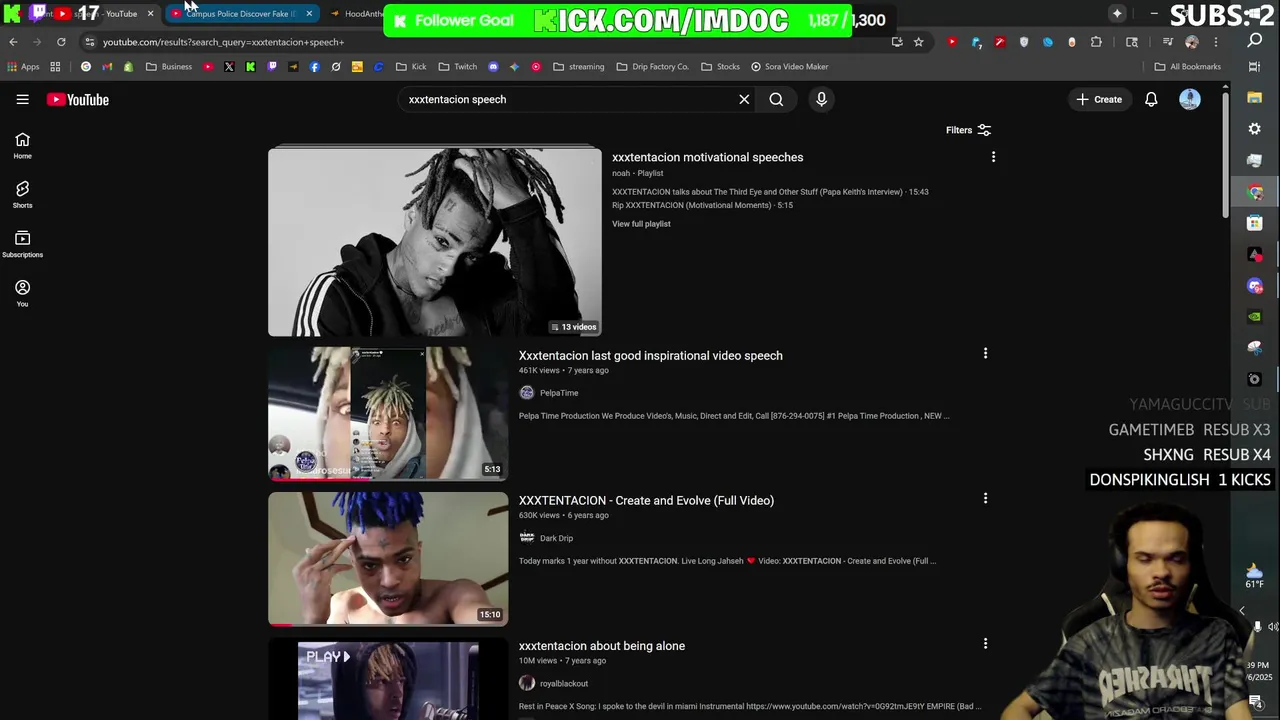Screen dimensions: 1280x720
Task: Open Home in the YouTube sidebar
Action: tap(22, 146)
